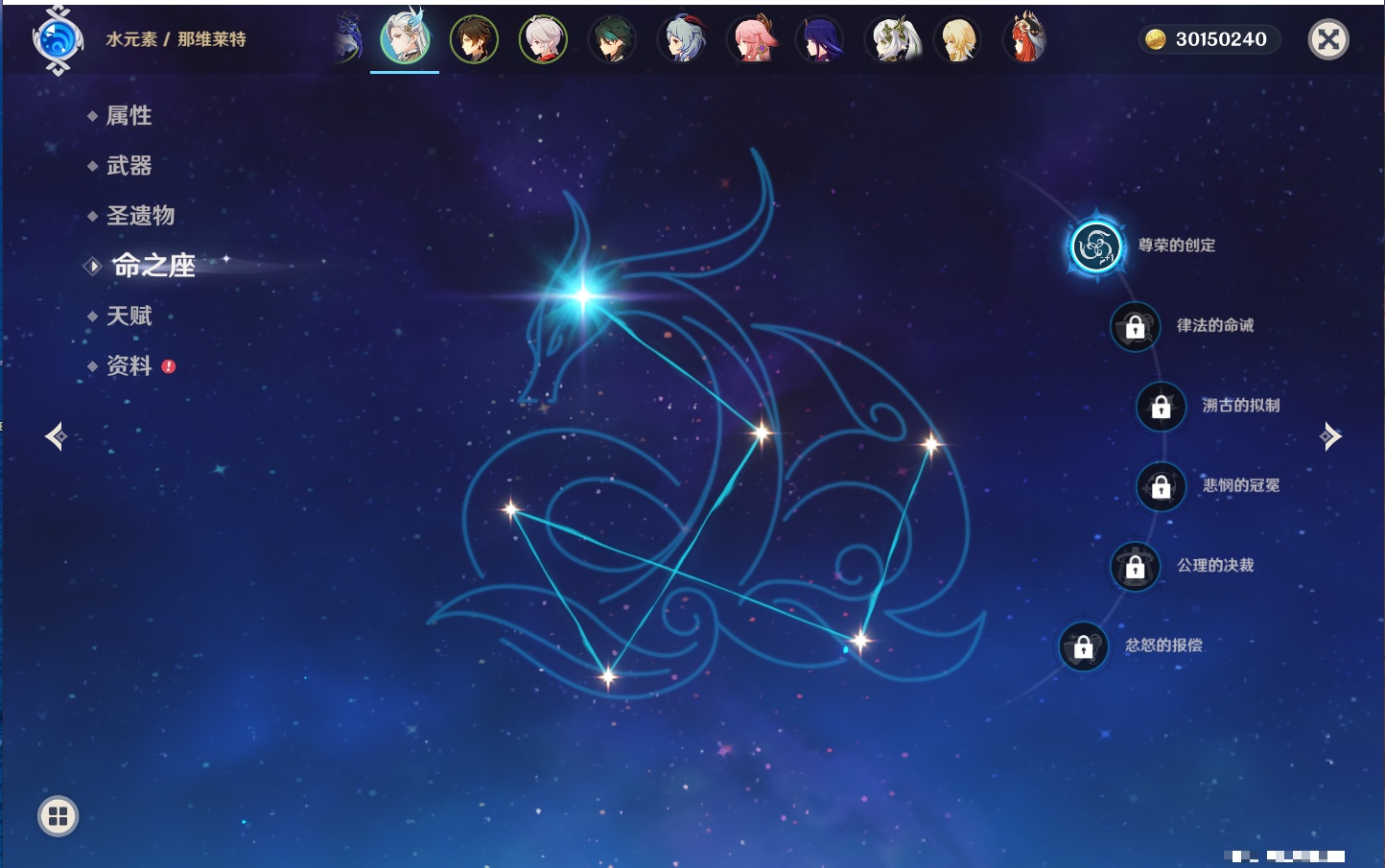
Task: Click the gold Mora coin icon
Action: coord(1156,39)
